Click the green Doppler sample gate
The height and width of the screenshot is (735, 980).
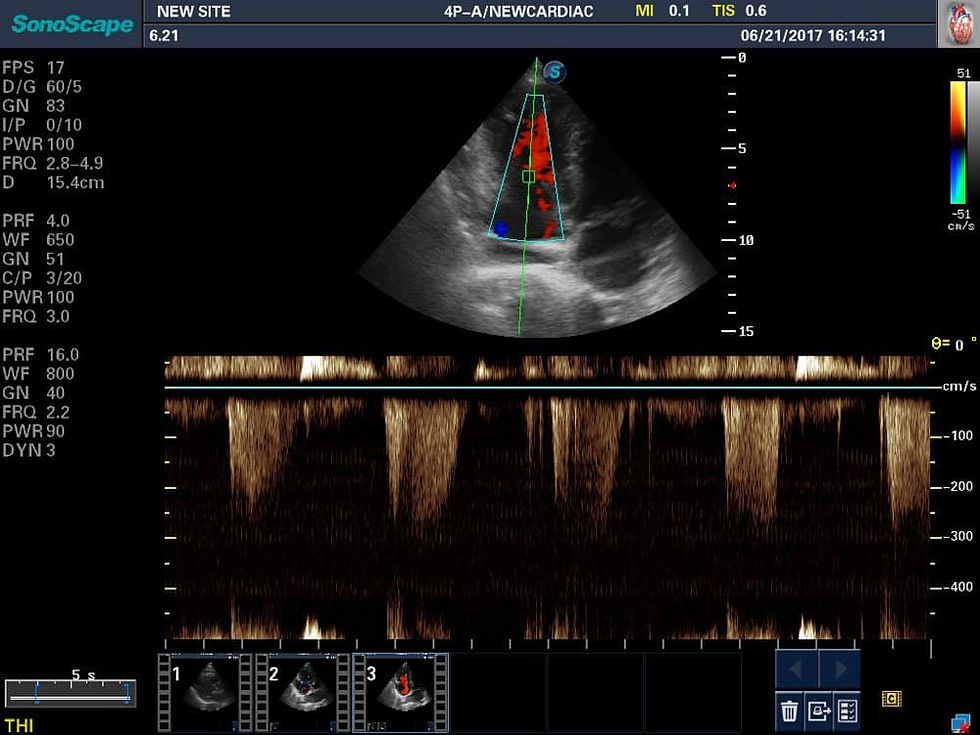point(528,177)
